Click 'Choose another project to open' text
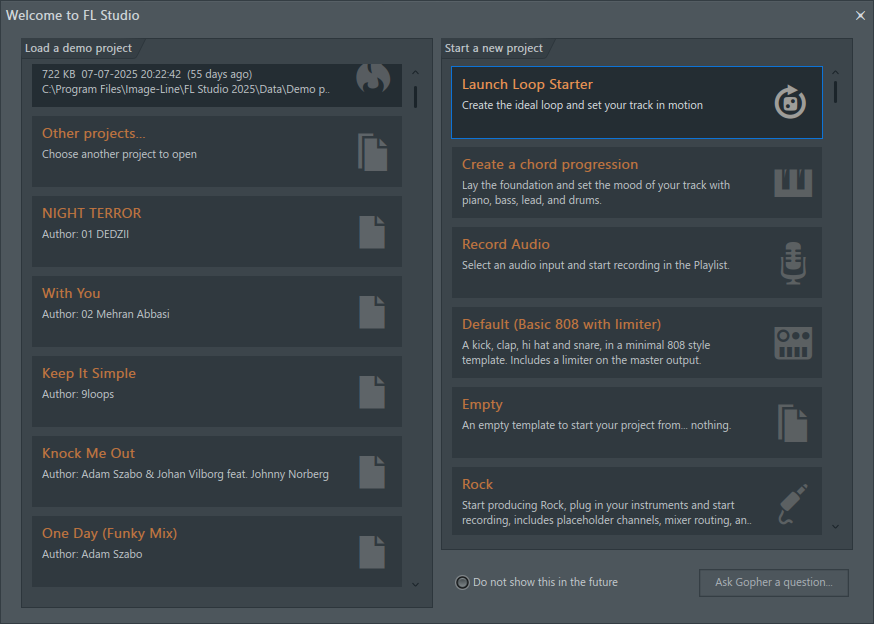The image size is (874, 624). click(x=119, y=154)
